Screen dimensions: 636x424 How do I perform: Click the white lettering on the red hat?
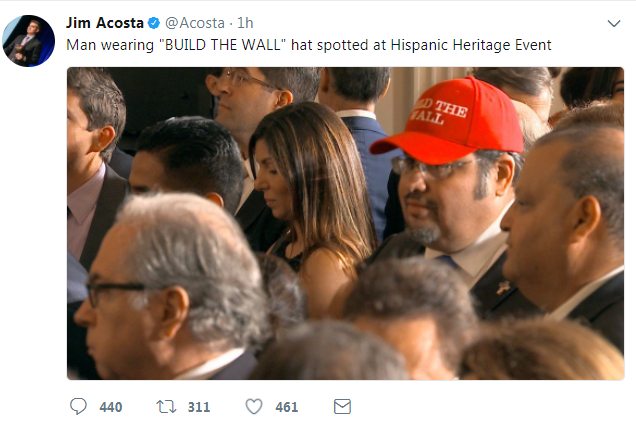click(438, 112)
